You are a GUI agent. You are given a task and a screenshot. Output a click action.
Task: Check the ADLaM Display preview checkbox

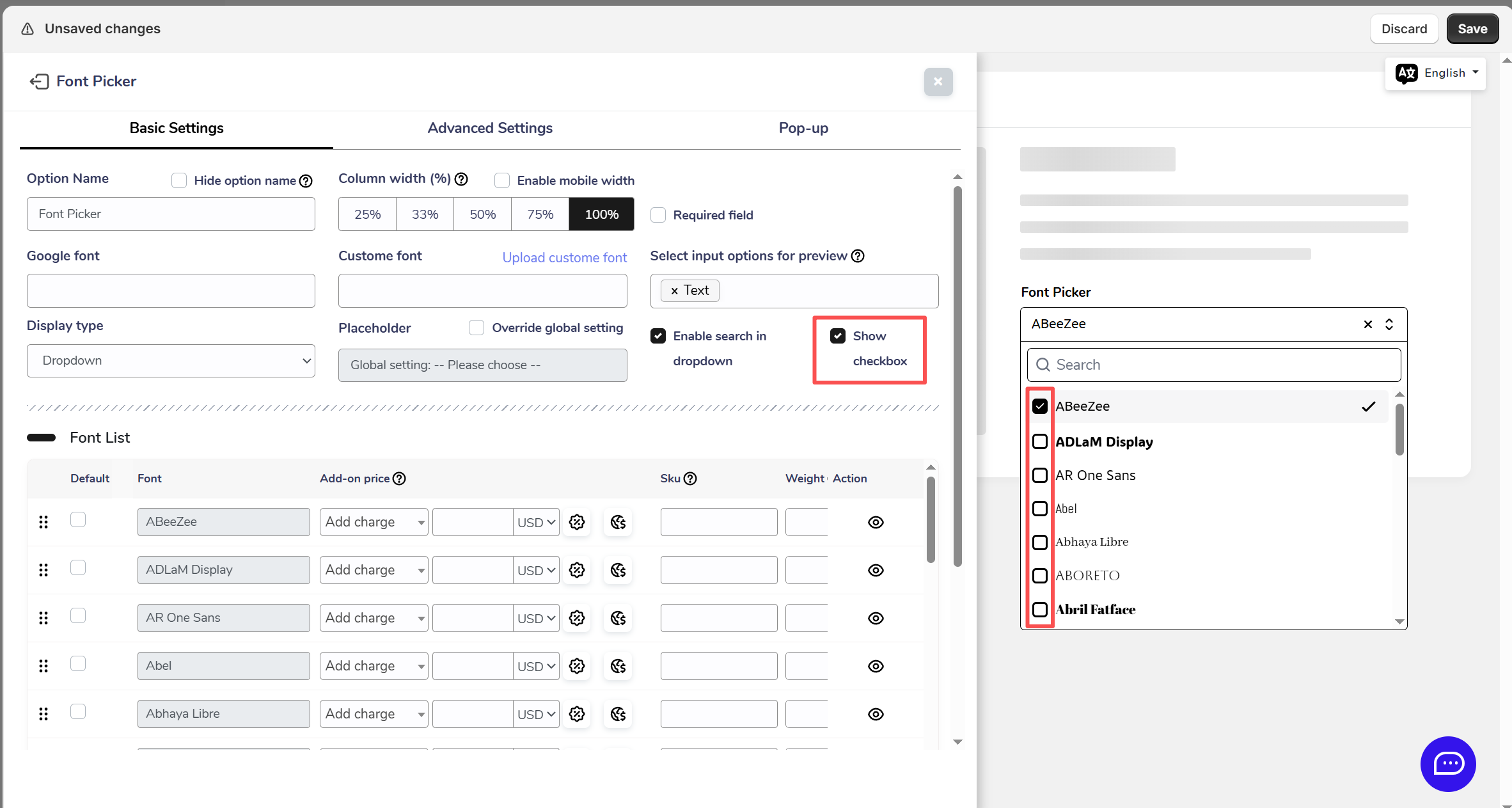[1040, 441]
